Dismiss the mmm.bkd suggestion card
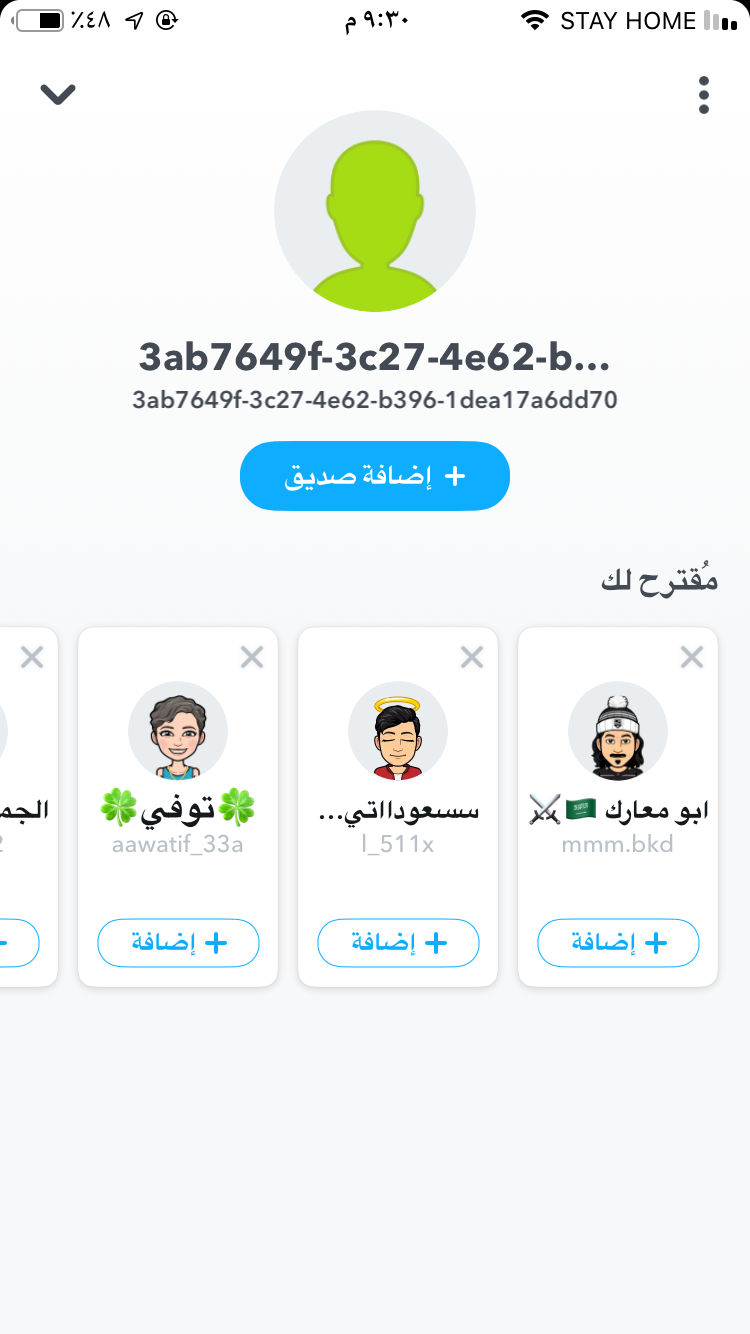The image size is (750, 1334). [692, 657]
